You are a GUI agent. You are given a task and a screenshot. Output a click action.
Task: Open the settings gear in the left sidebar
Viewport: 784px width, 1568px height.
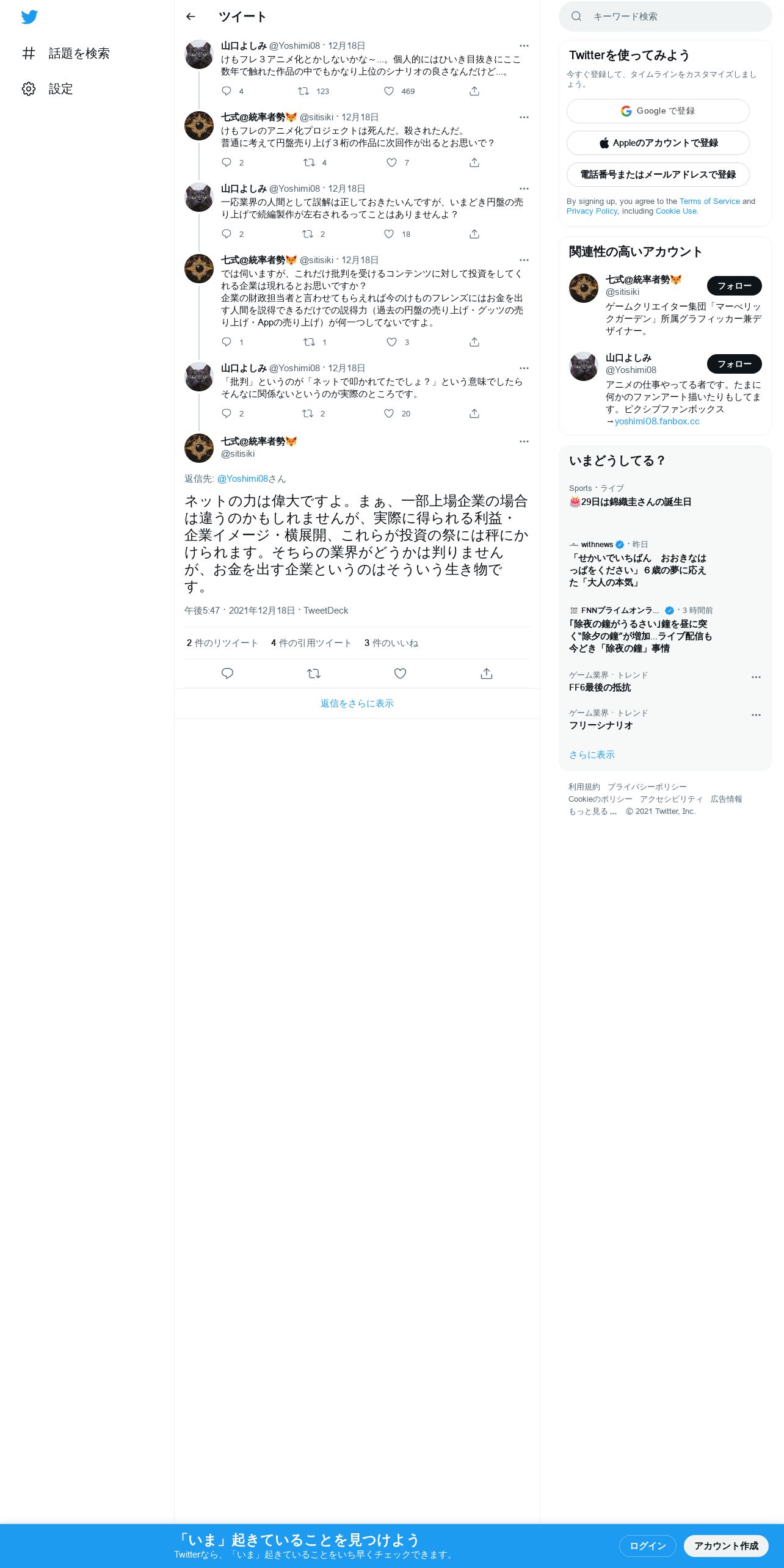point(29,89)
